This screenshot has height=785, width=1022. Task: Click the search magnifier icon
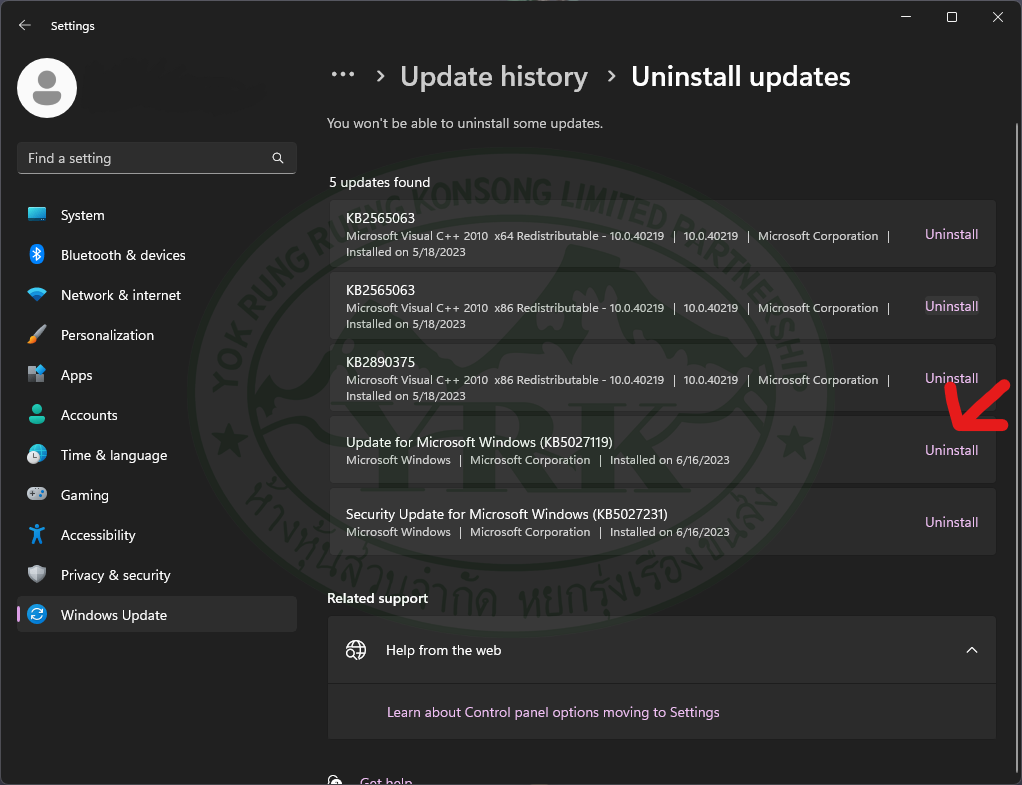[278, 158]
